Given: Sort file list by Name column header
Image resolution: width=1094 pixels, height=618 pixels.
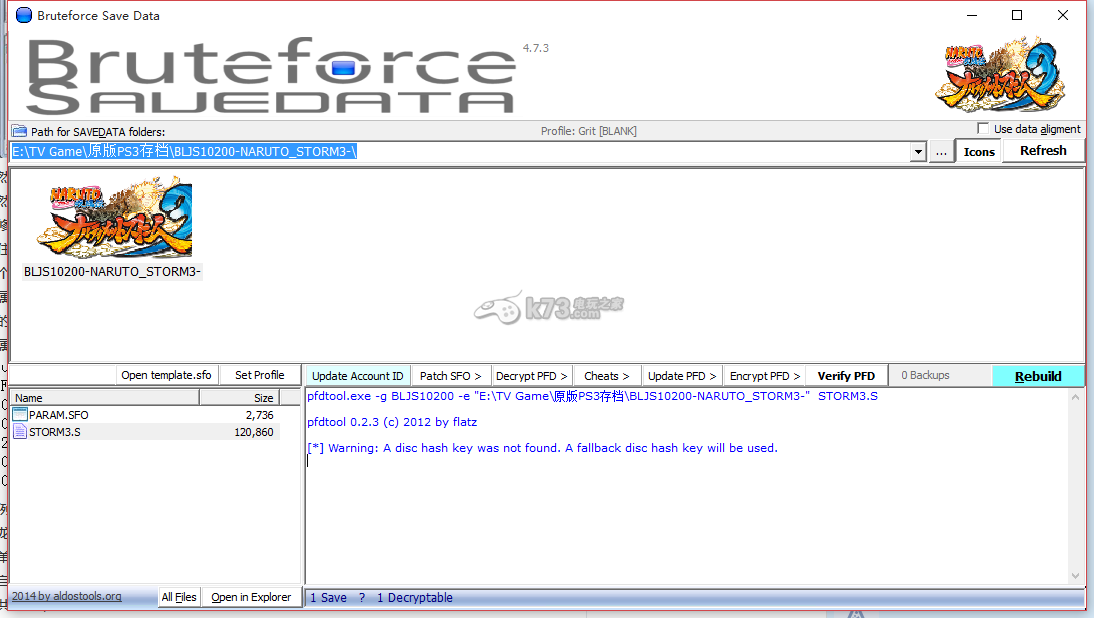Looking at the screenshot, I should pyautogui.click(x=105, y=398).
